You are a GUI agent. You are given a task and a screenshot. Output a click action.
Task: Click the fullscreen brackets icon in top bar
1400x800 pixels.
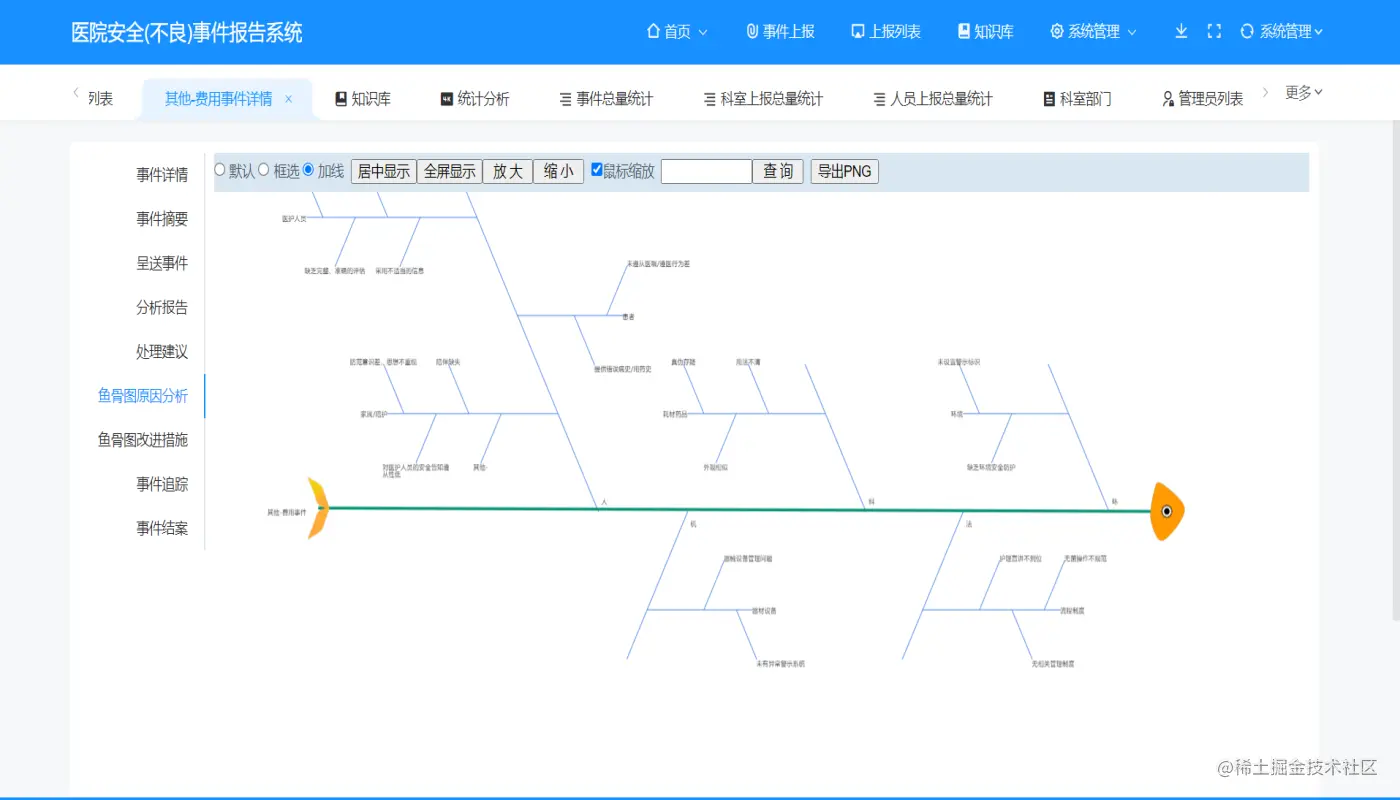(x=1214, y=31)
